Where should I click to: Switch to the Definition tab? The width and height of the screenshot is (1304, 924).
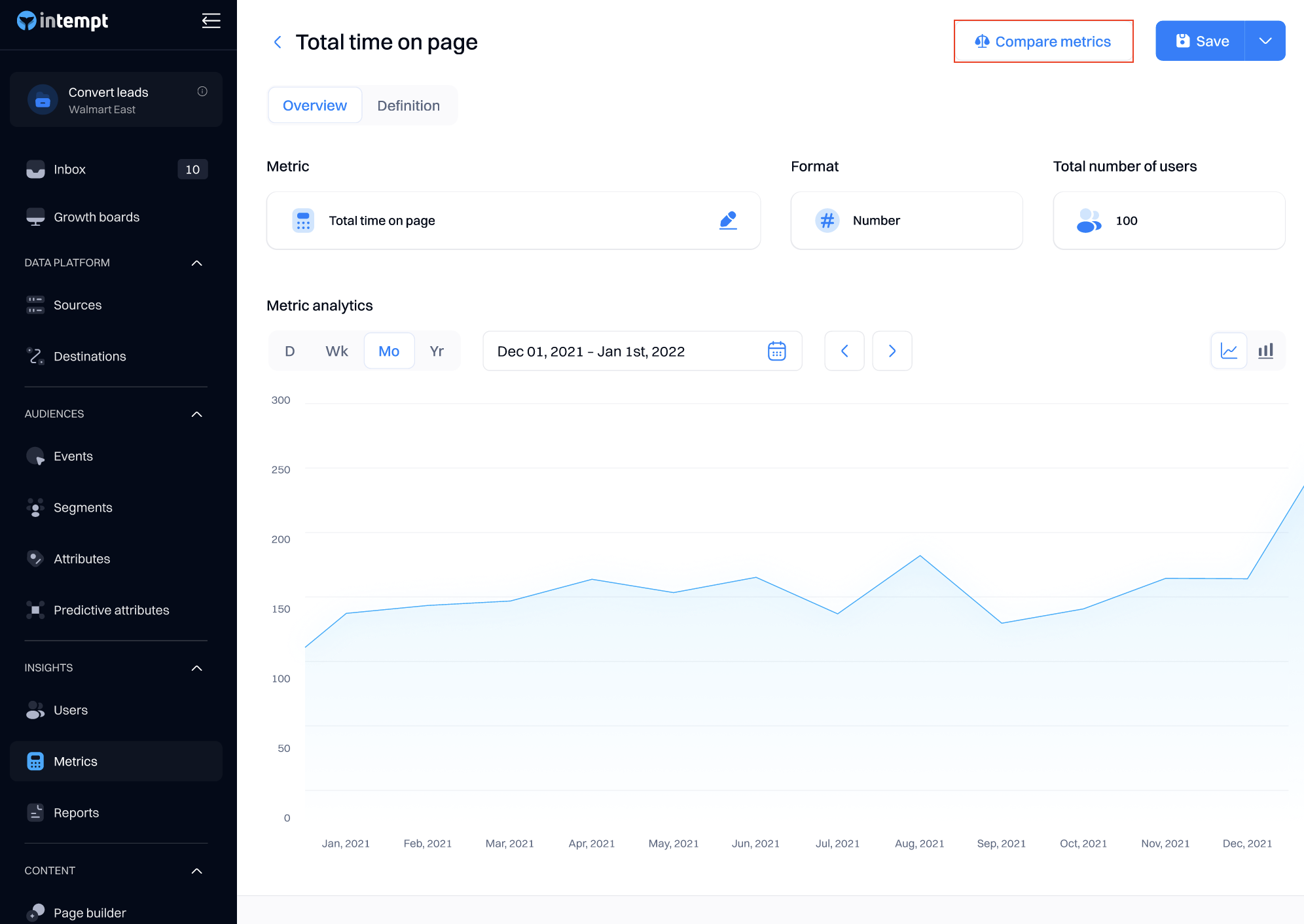click(408, 106)
